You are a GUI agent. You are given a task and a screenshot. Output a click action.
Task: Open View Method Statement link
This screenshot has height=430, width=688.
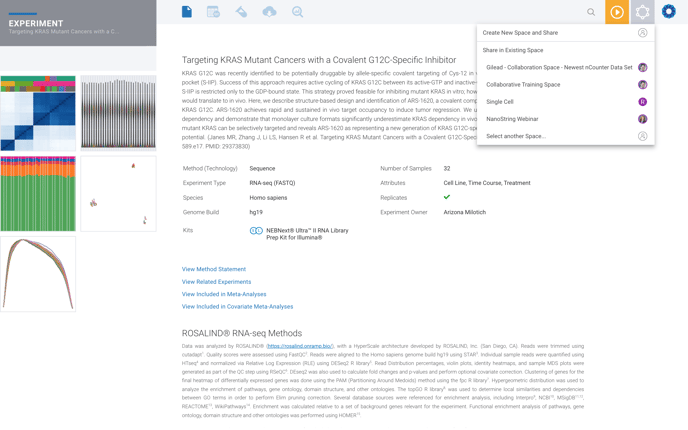pos(214,269)
